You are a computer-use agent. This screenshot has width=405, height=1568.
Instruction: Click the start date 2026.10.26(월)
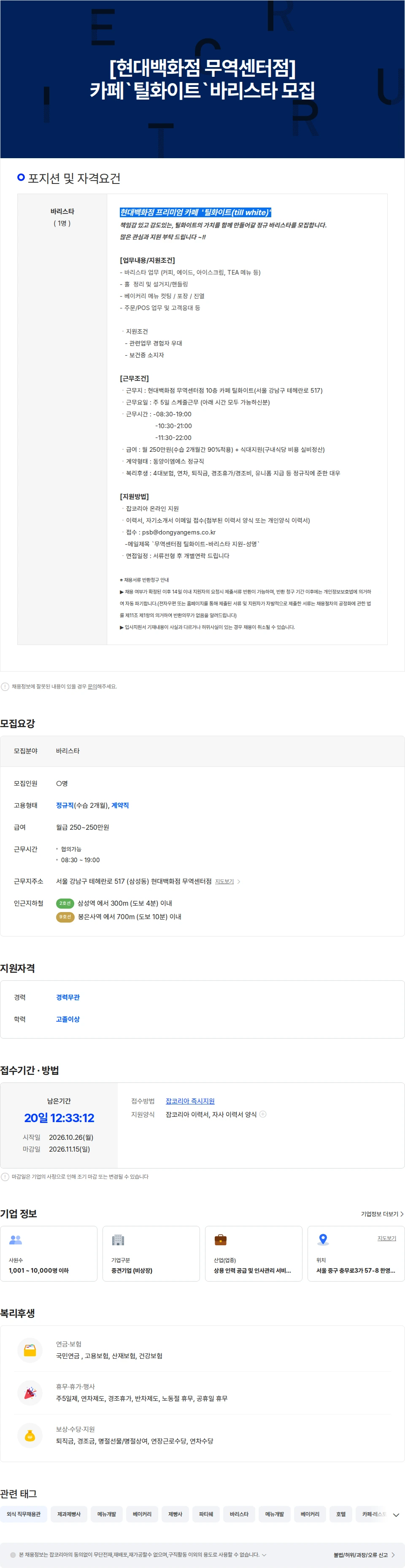[71, 1137]
